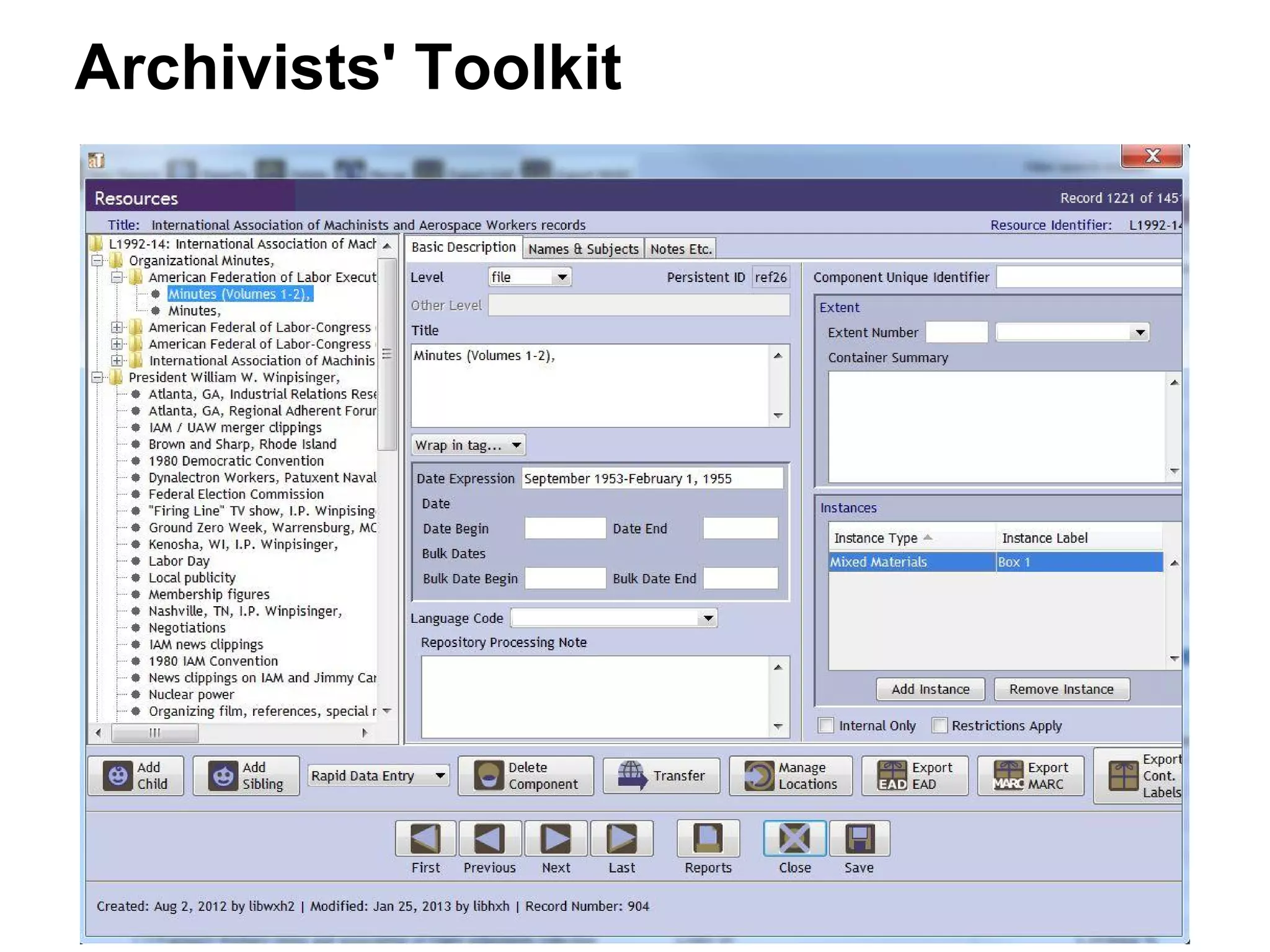Screen dimensions: 1270x952
Task: Click the L1992-14 root folder icon
Action: coord(96,244)
